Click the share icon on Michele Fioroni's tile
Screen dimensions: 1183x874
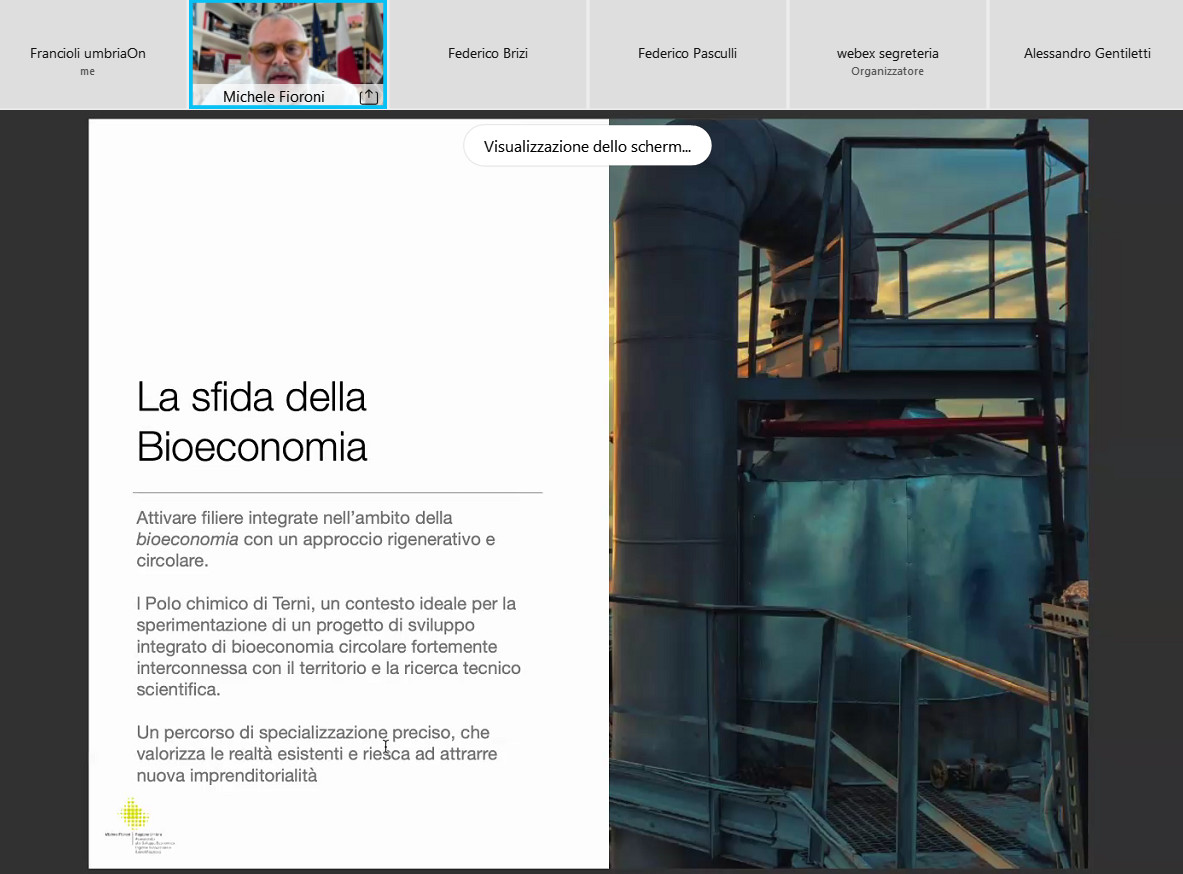click(x=369, y=97)
